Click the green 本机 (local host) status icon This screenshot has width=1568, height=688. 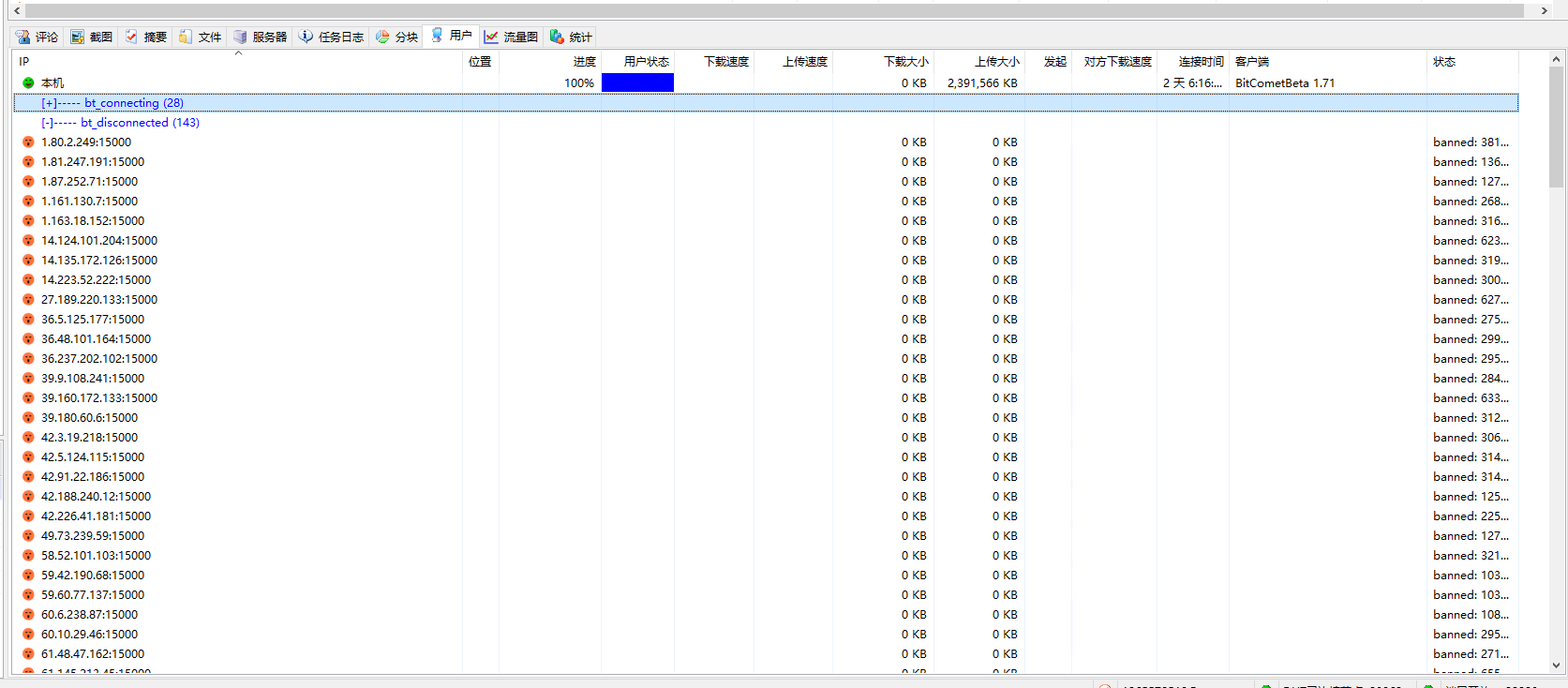pos(28,82)
